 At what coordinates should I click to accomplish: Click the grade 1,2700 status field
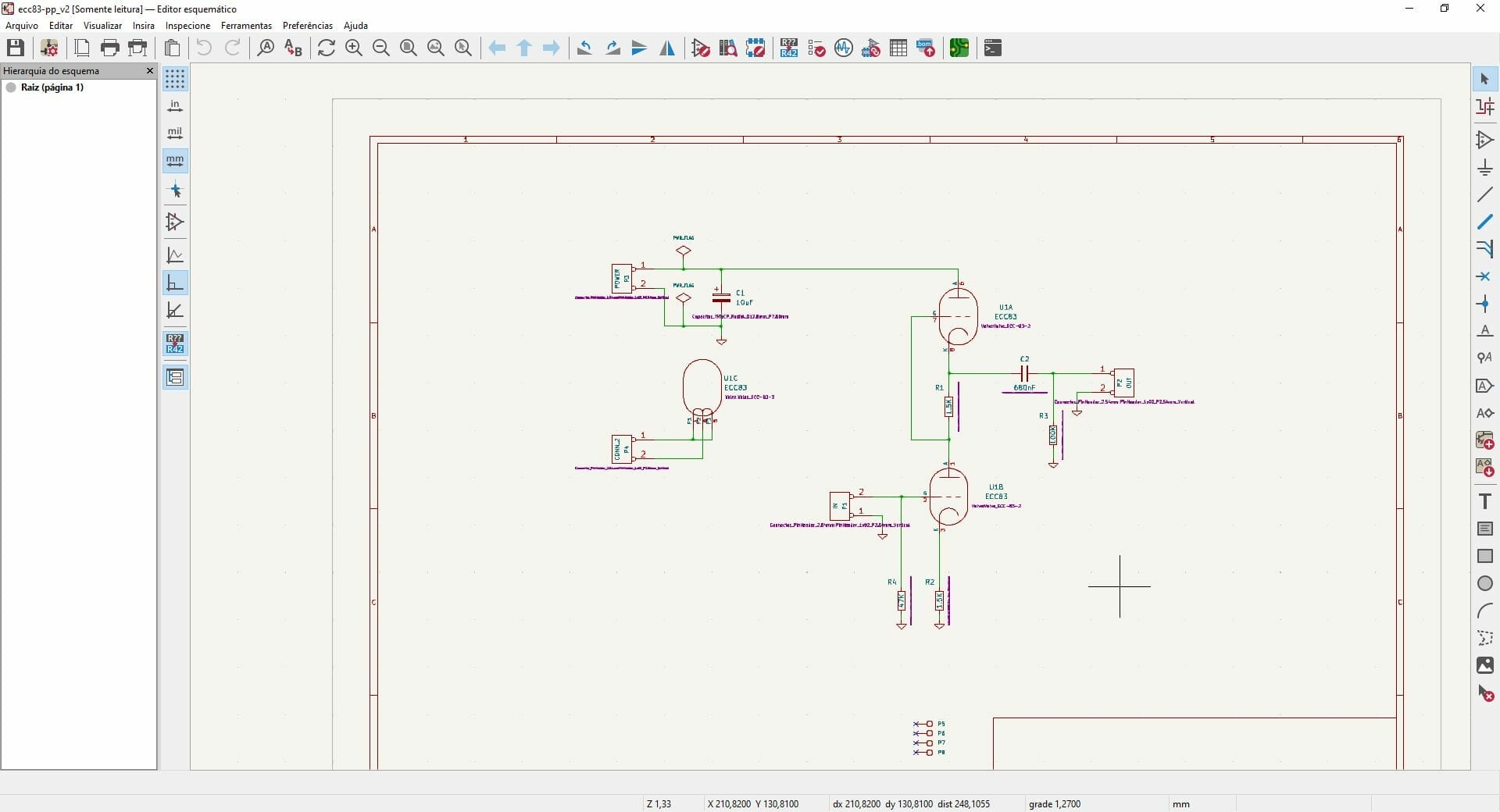(1055, 803)
